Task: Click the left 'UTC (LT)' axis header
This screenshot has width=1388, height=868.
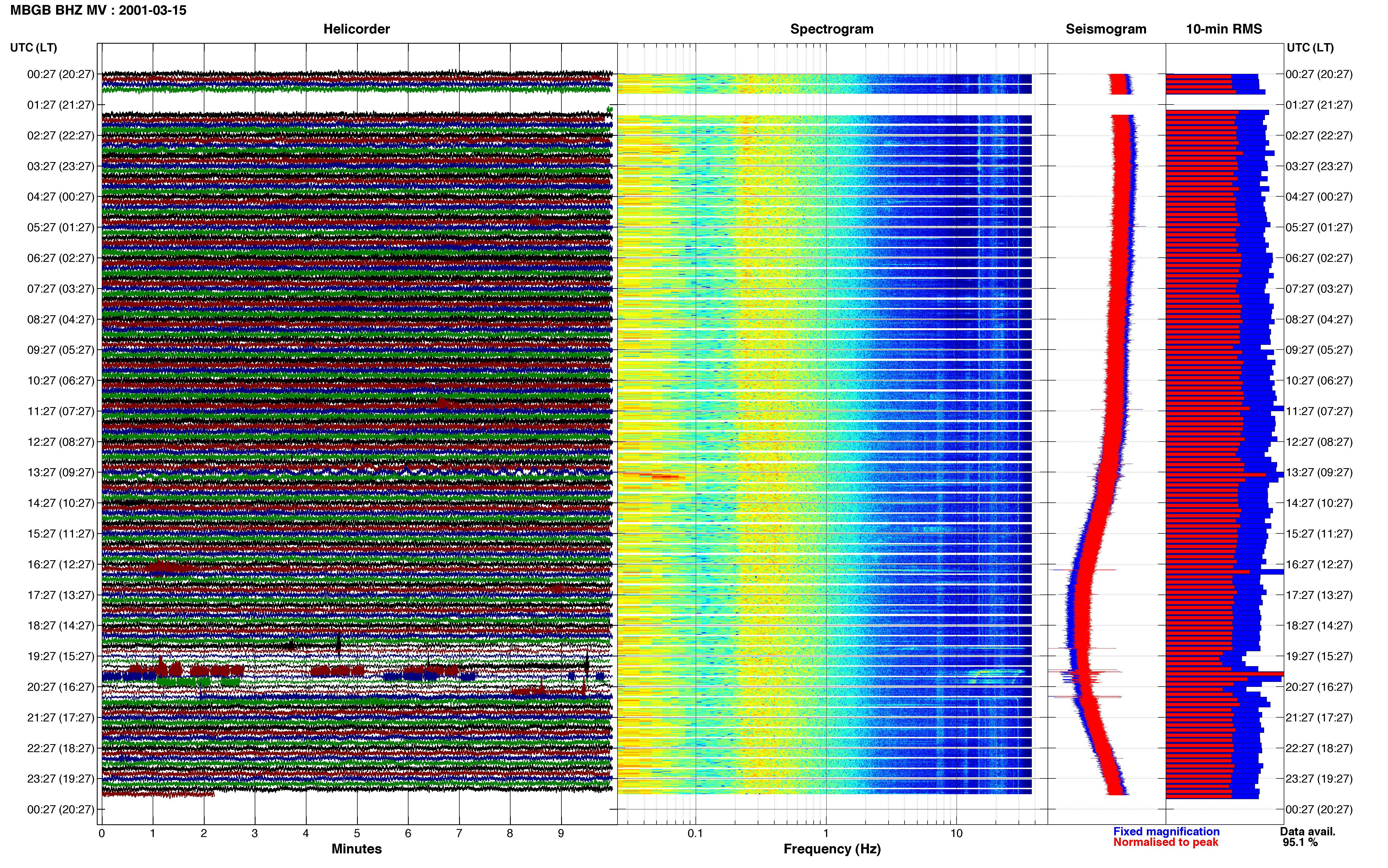Action: [x=33, y=48]
